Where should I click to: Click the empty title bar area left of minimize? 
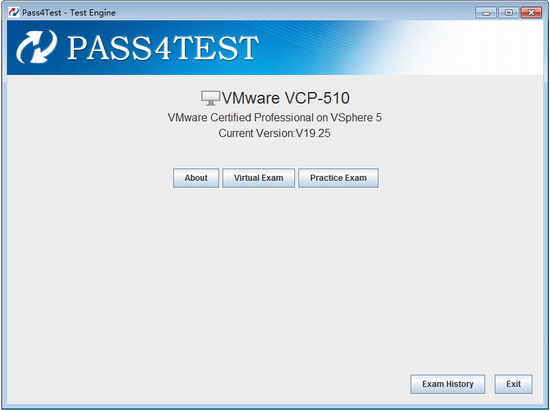[x=295, y=13]
